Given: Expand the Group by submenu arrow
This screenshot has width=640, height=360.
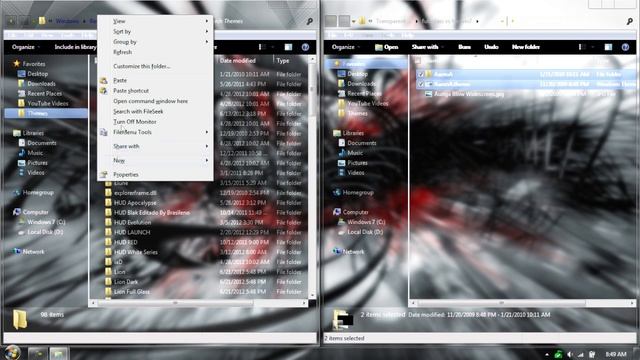Looking at the screenshot, I should coord(207,42).
